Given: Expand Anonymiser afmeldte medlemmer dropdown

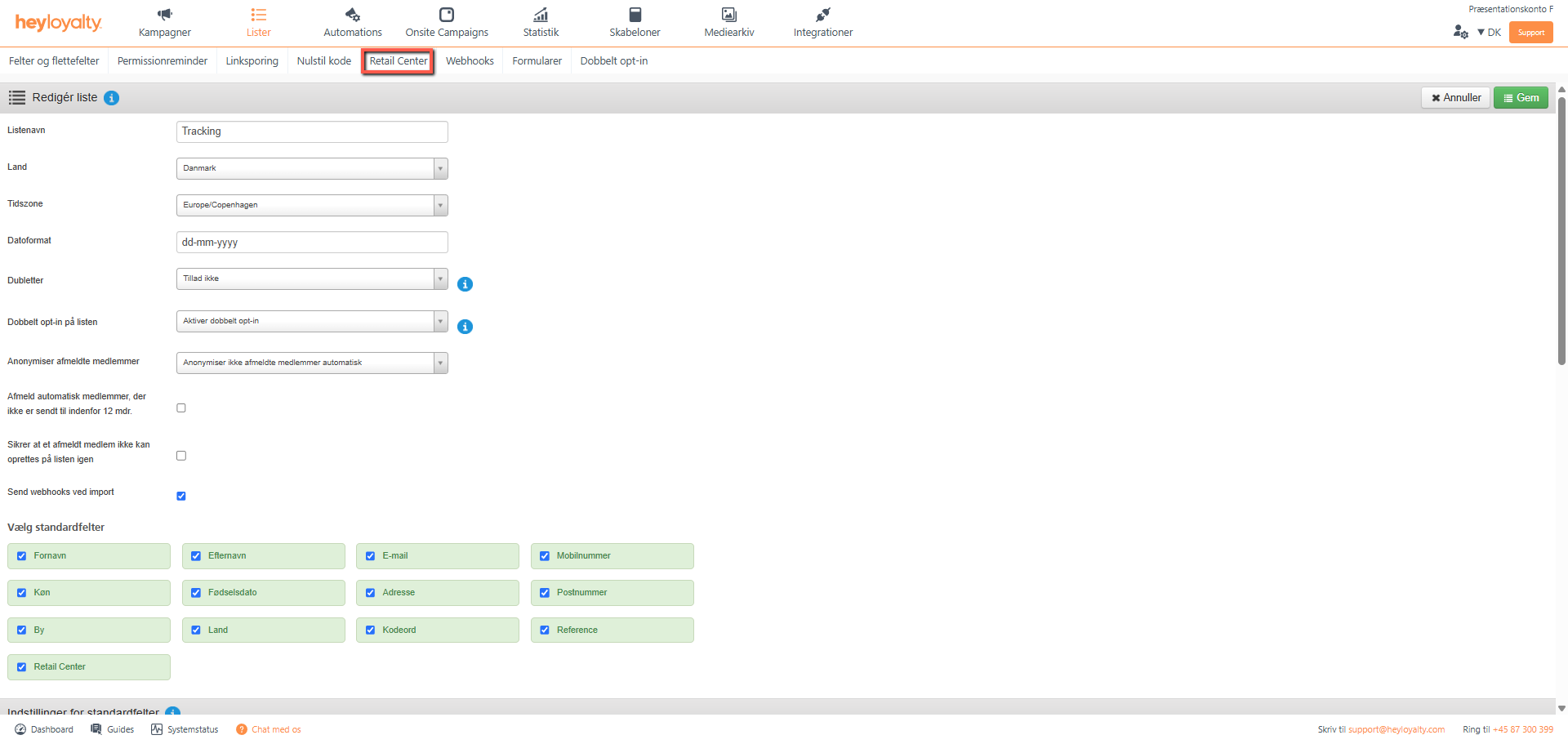Looking at the screenshot, I should pyautogui.click(x=312, y=363).
